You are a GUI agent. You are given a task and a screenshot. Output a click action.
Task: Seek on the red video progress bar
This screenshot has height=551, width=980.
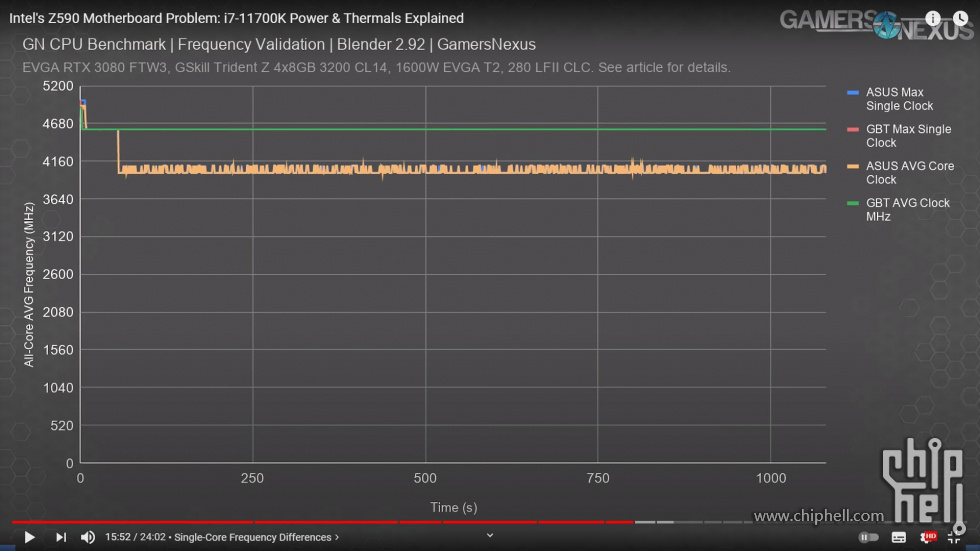click(322, 522)
